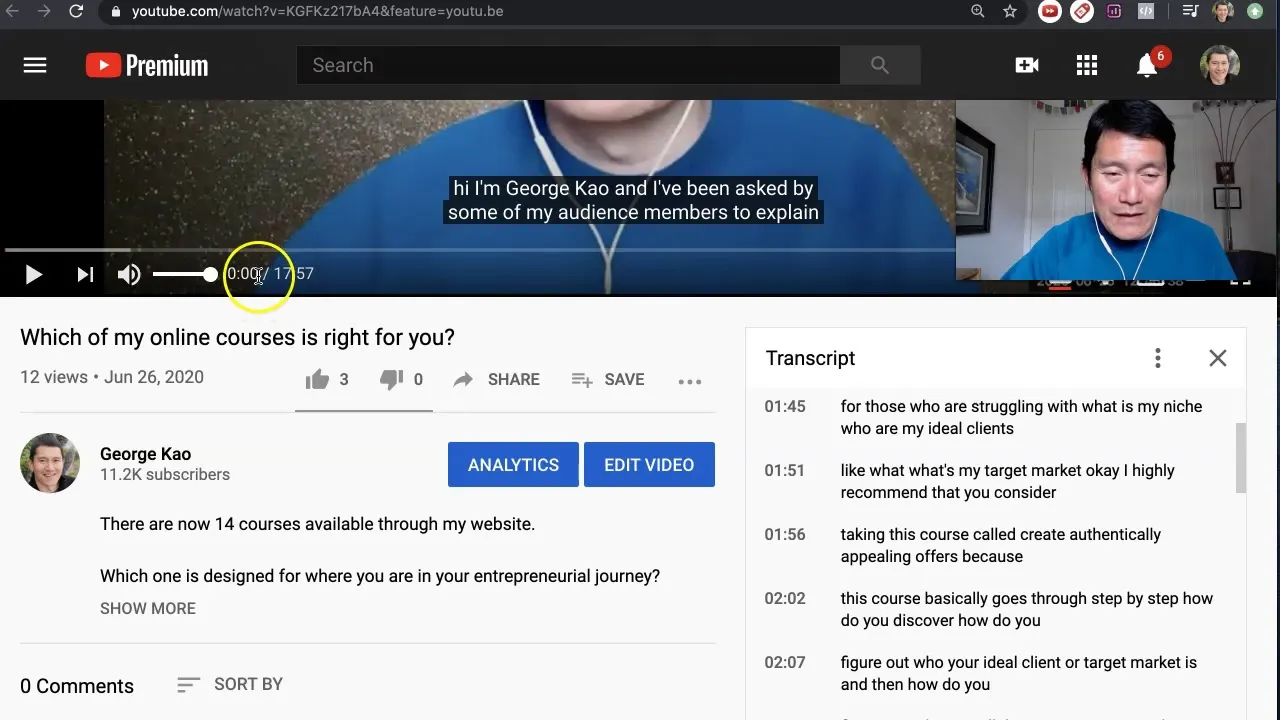
Task: Click the search magnifier icon
Action: [x=878, y=64]
